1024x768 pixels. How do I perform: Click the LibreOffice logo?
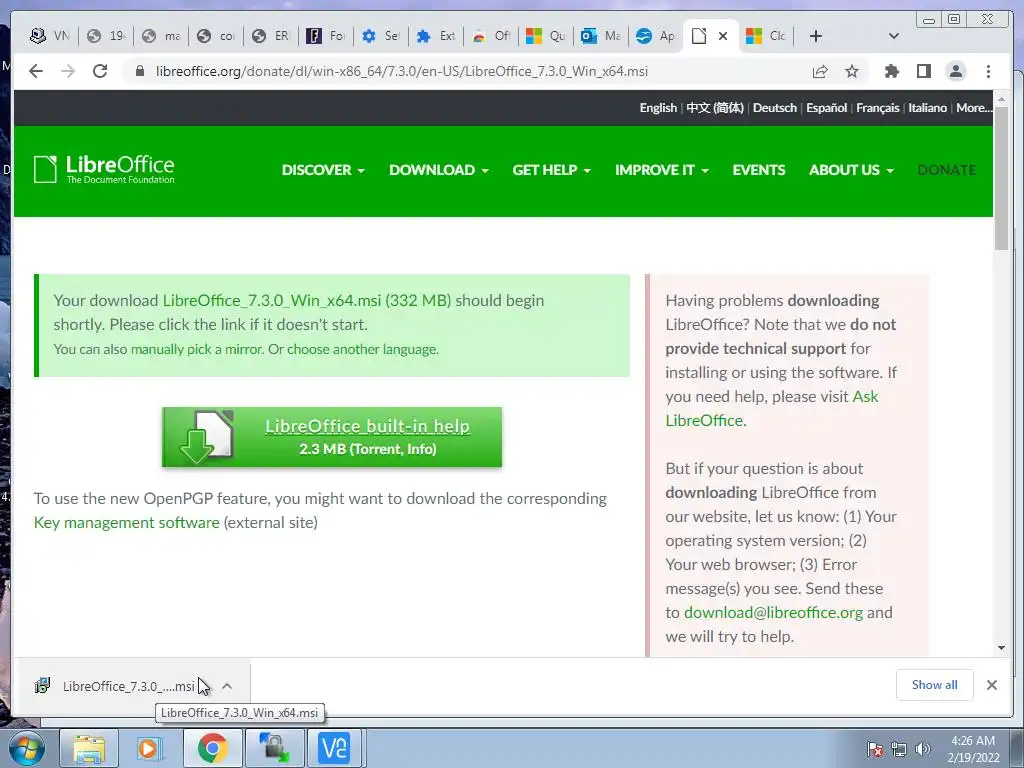pyautogui.click(x=104, y=170)
